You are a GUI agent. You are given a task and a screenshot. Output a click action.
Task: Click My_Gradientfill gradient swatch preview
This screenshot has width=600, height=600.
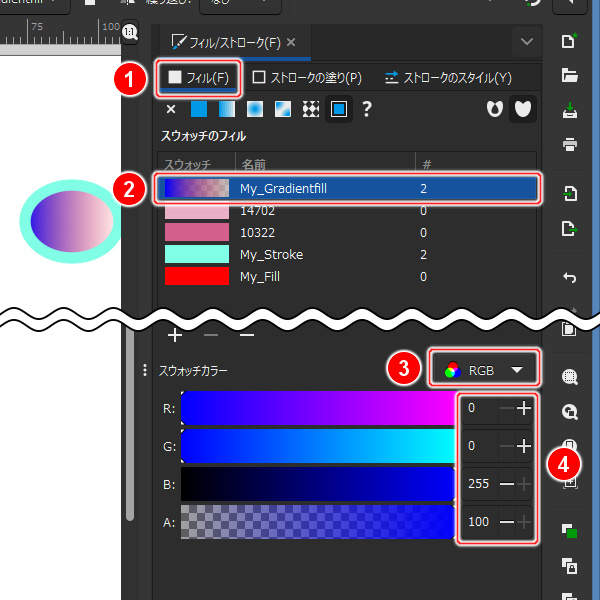pyautogui.click(x=197, y=188)
